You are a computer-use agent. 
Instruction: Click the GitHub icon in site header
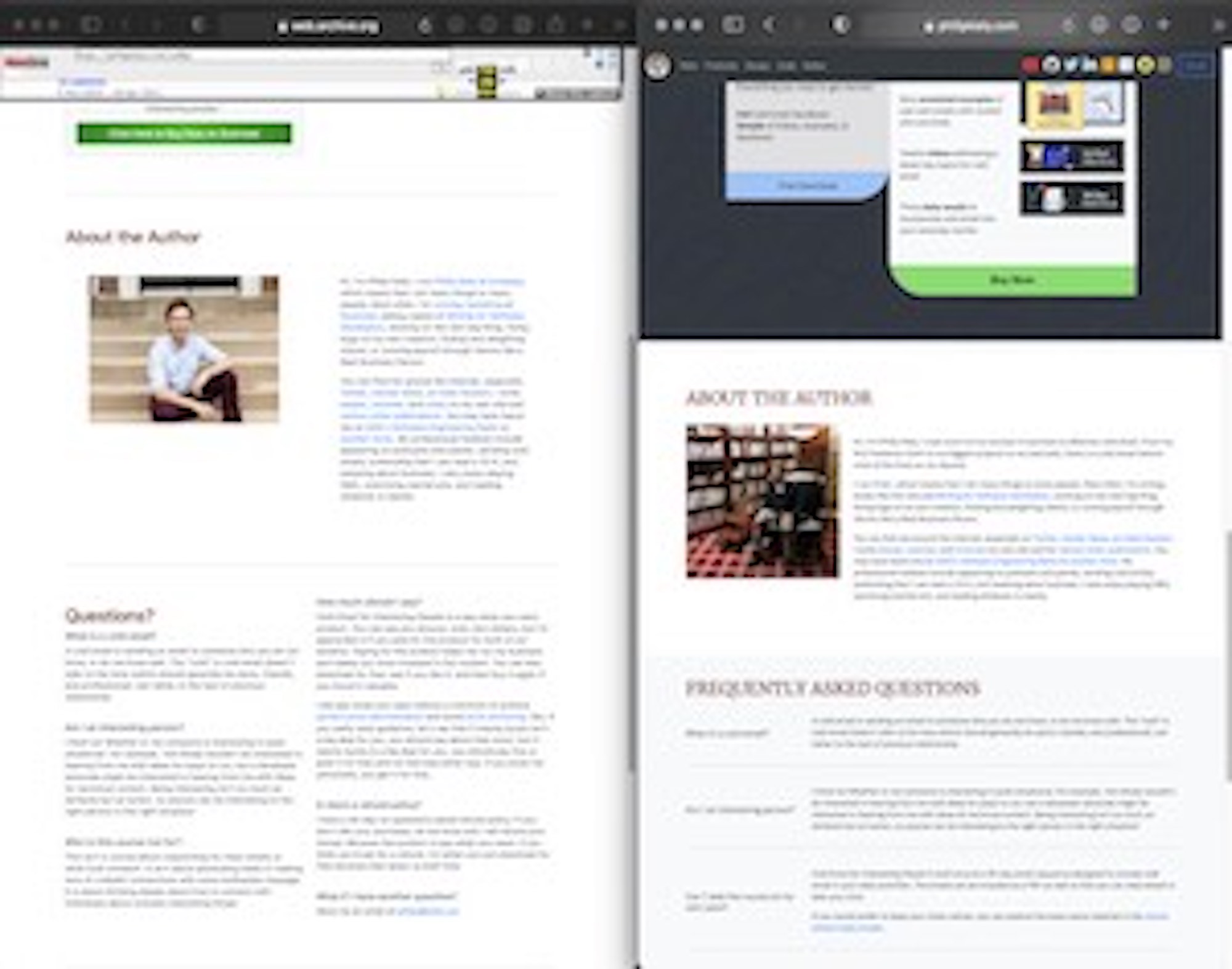click(1052, 65)
